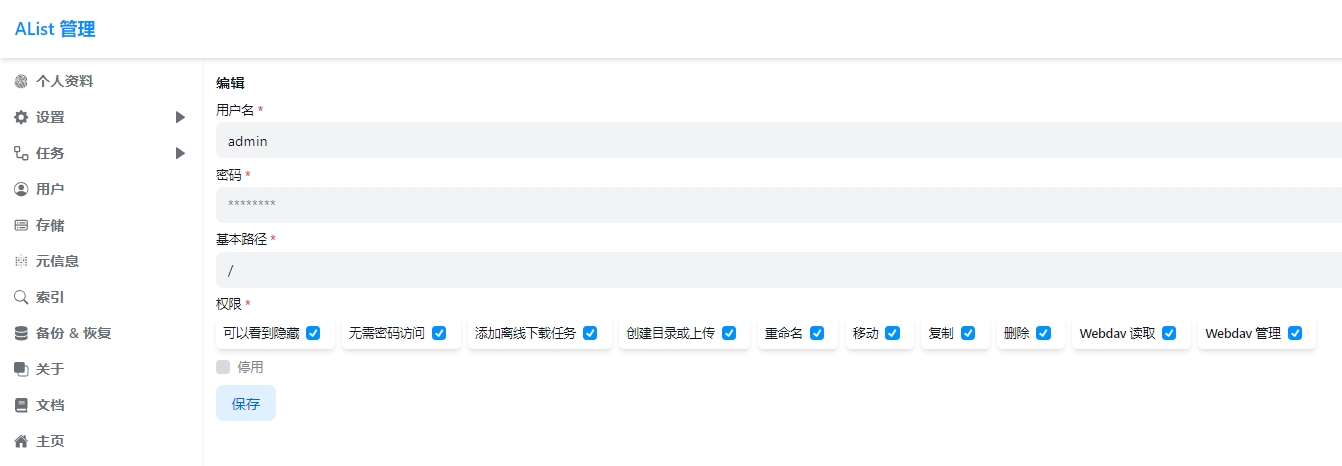This screenshot has width=1342, height=466.
Task: Expand the 设置 submenu arrow
Action: pos(180,117)
